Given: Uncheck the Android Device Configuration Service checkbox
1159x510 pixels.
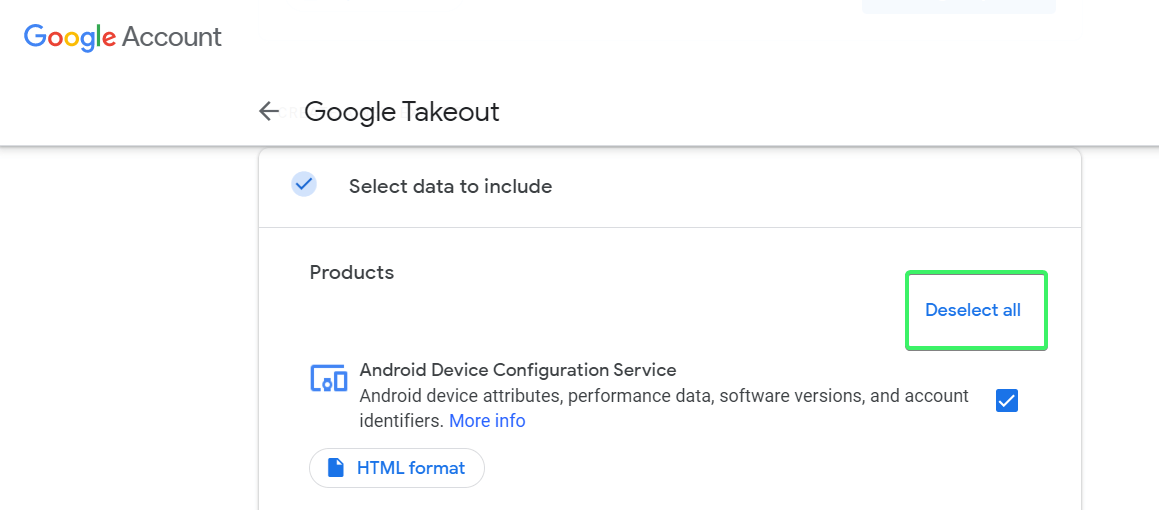Looking at the screenshot, I should [x=1007, y=400].
